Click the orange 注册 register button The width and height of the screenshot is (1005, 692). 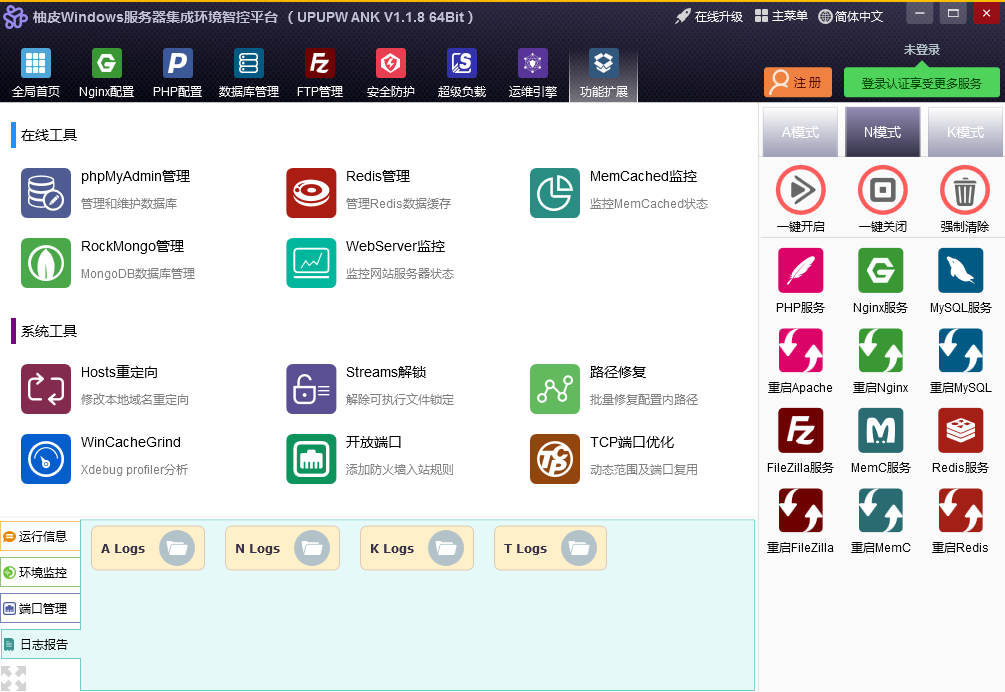(797, 83)
